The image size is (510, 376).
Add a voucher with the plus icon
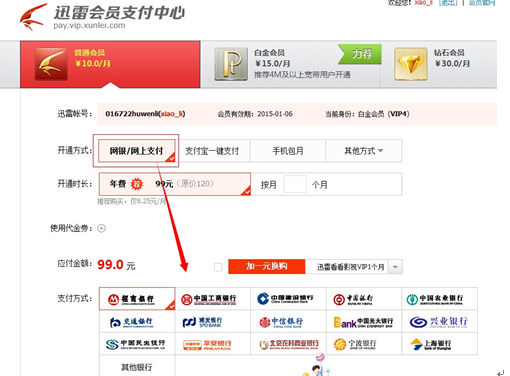[x=101, y=228]
